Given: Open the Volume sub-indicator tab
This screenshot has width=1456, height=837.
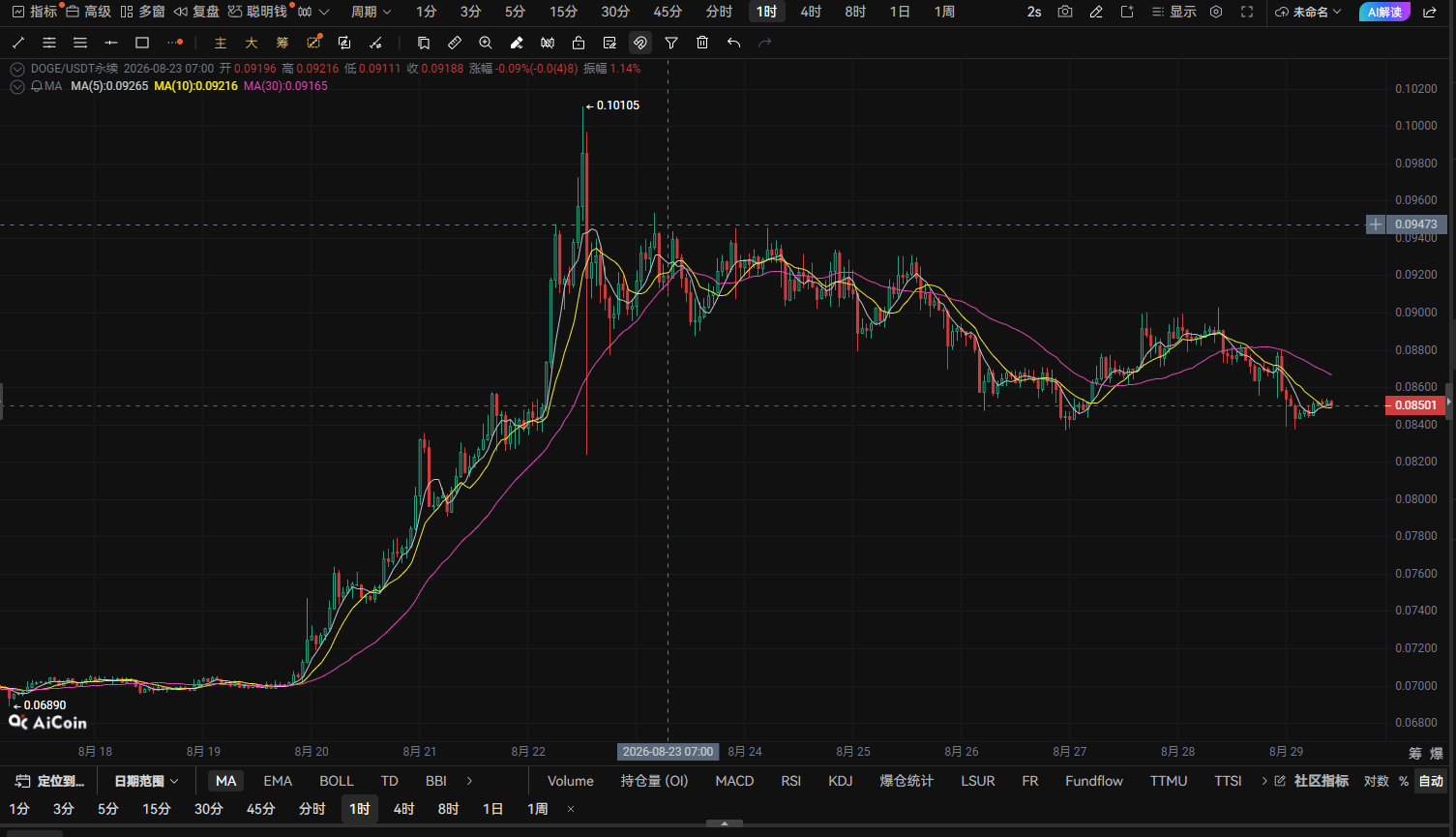Looking at the screenshot, I should click(x=571, y=781).
